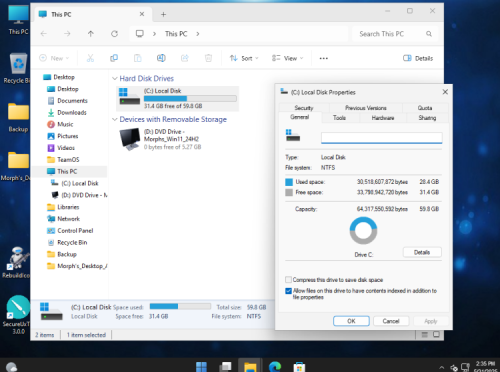Open the Rebuild icon cache desktop shortcut
This screenshot has height=372, width=500.
pos(17,262)
